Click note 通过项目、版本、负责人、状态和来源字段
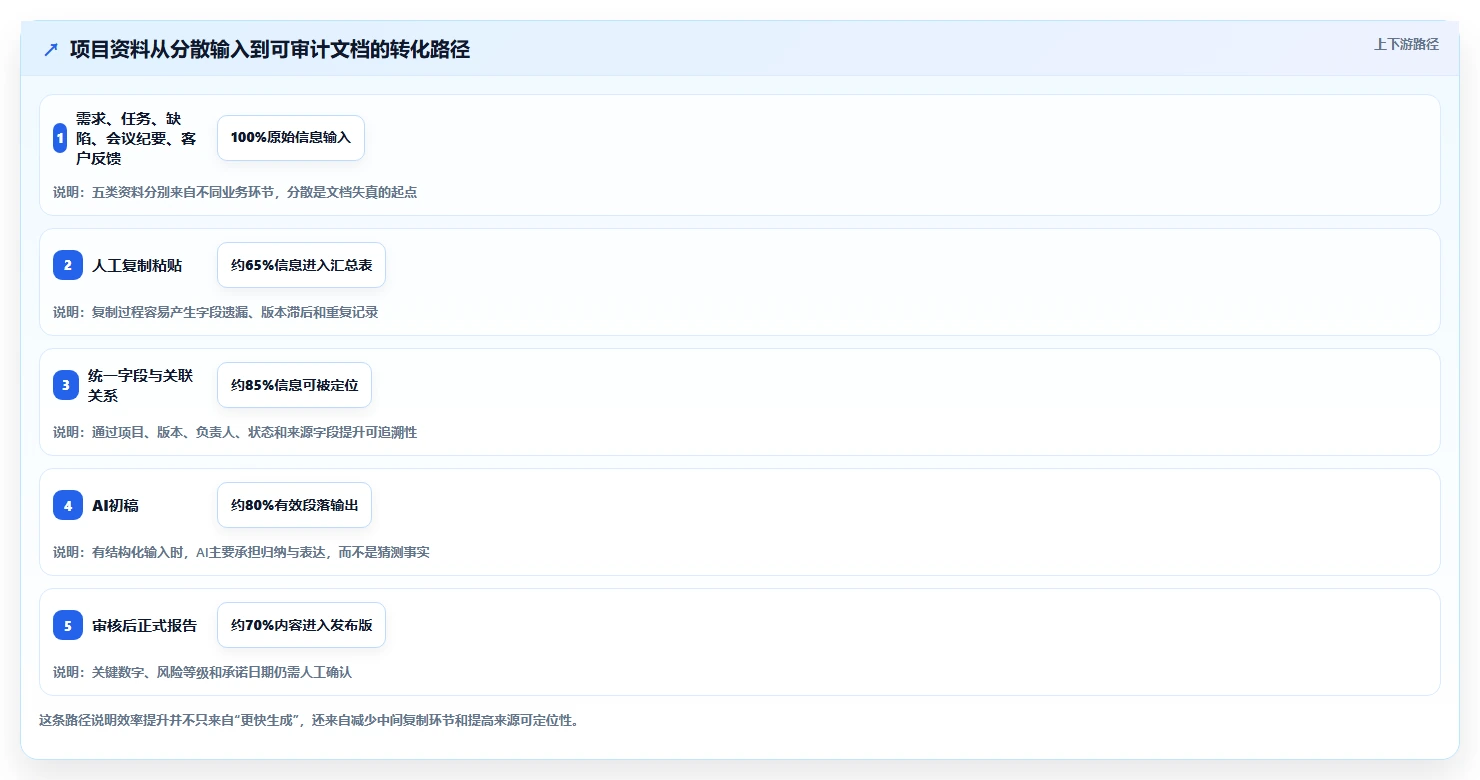The image size is (1480, 780). click(235, 432)
